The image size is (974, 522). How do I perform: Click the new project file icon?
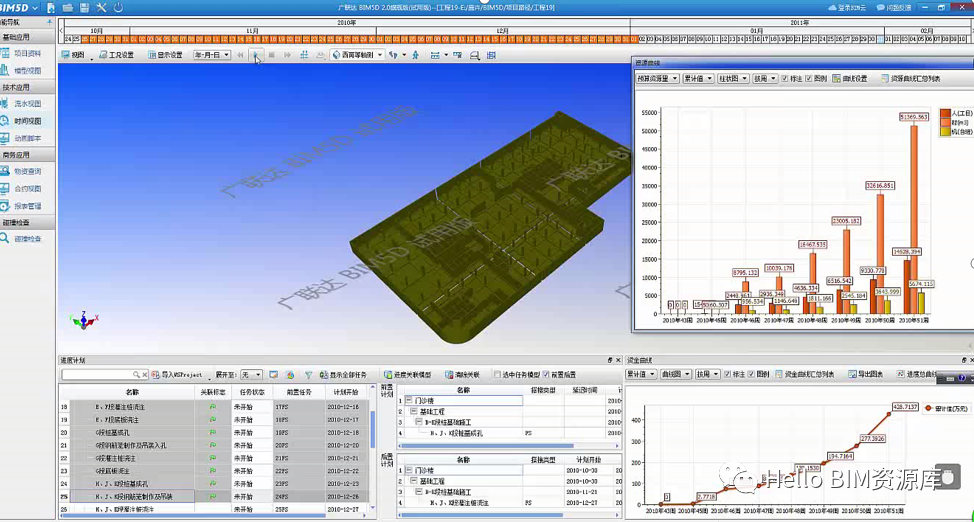(51, 7)
